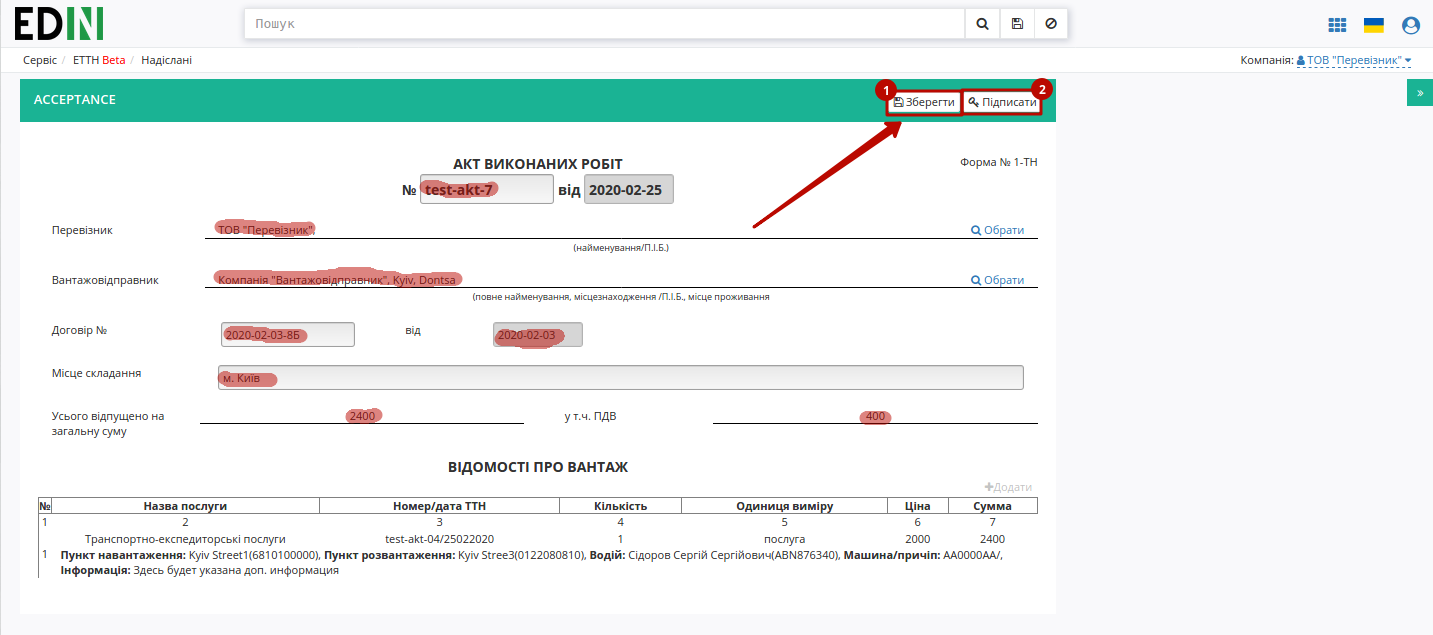Click the Зберегти button
This screenshot has width=1433, height=635.
click(924, 102)
